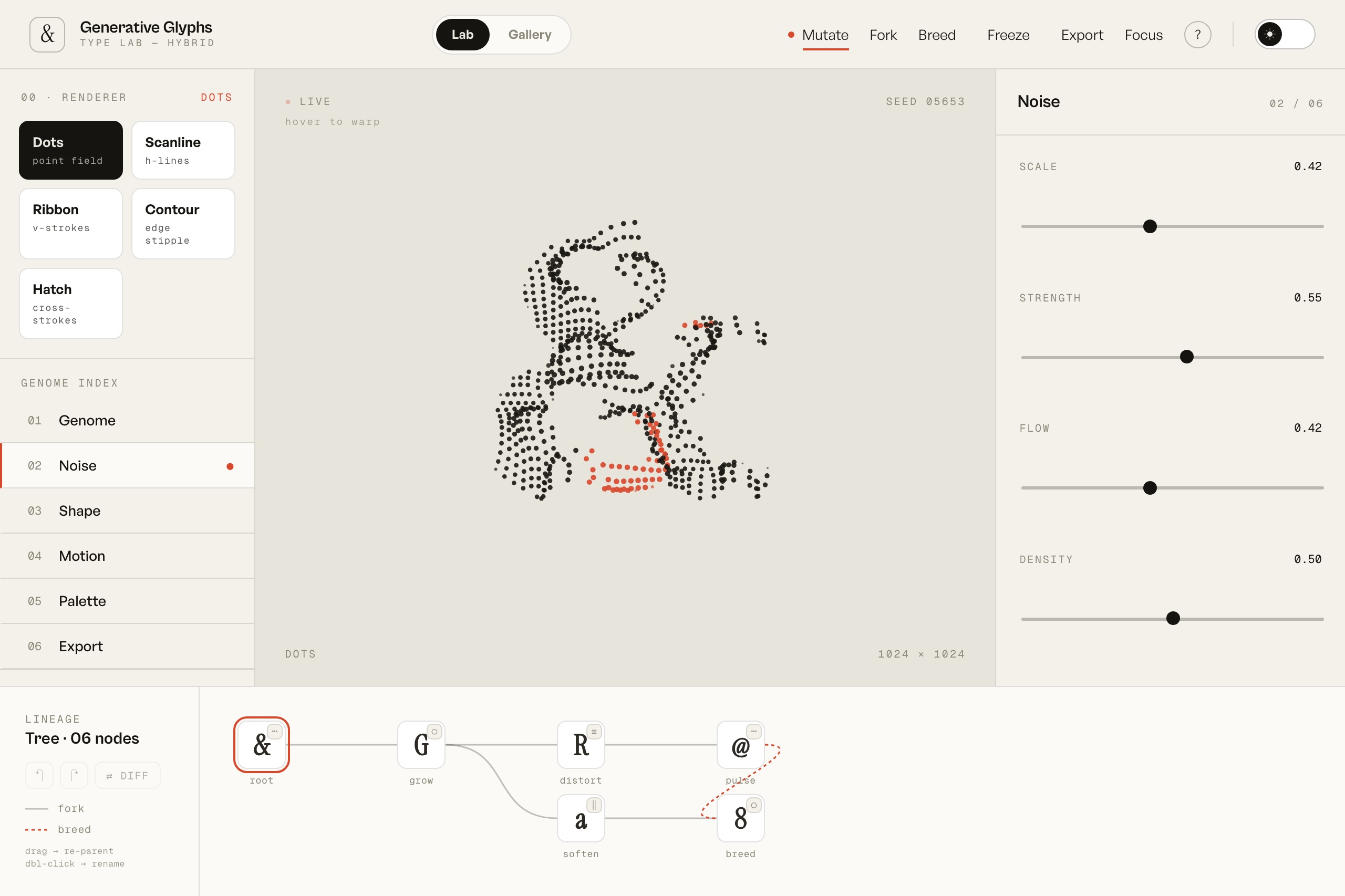Click the Strength value 0.55
This screenshot has width=1345, height=896.
pyautogui.click(x=1308, y=298)
